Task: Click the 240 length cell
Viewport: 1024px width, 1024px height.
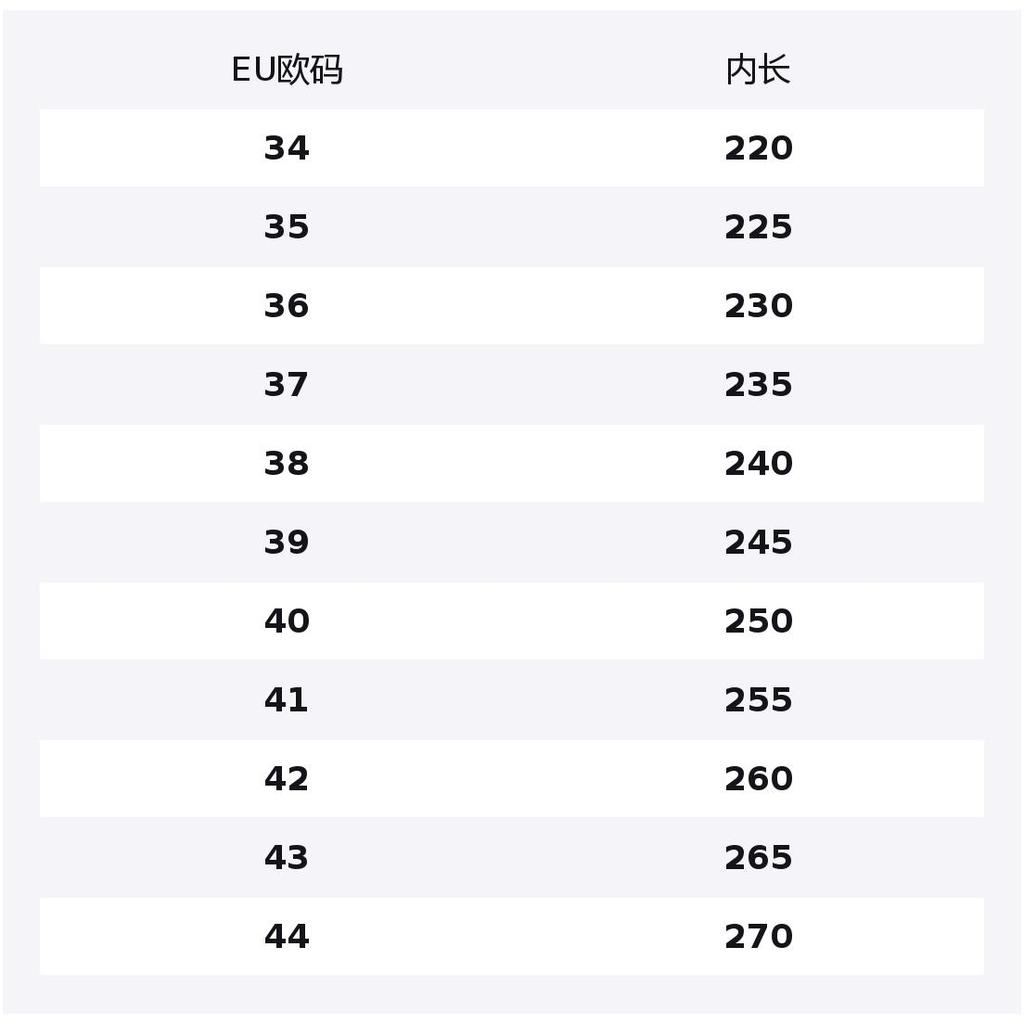Action: click(x=758, y=464)
